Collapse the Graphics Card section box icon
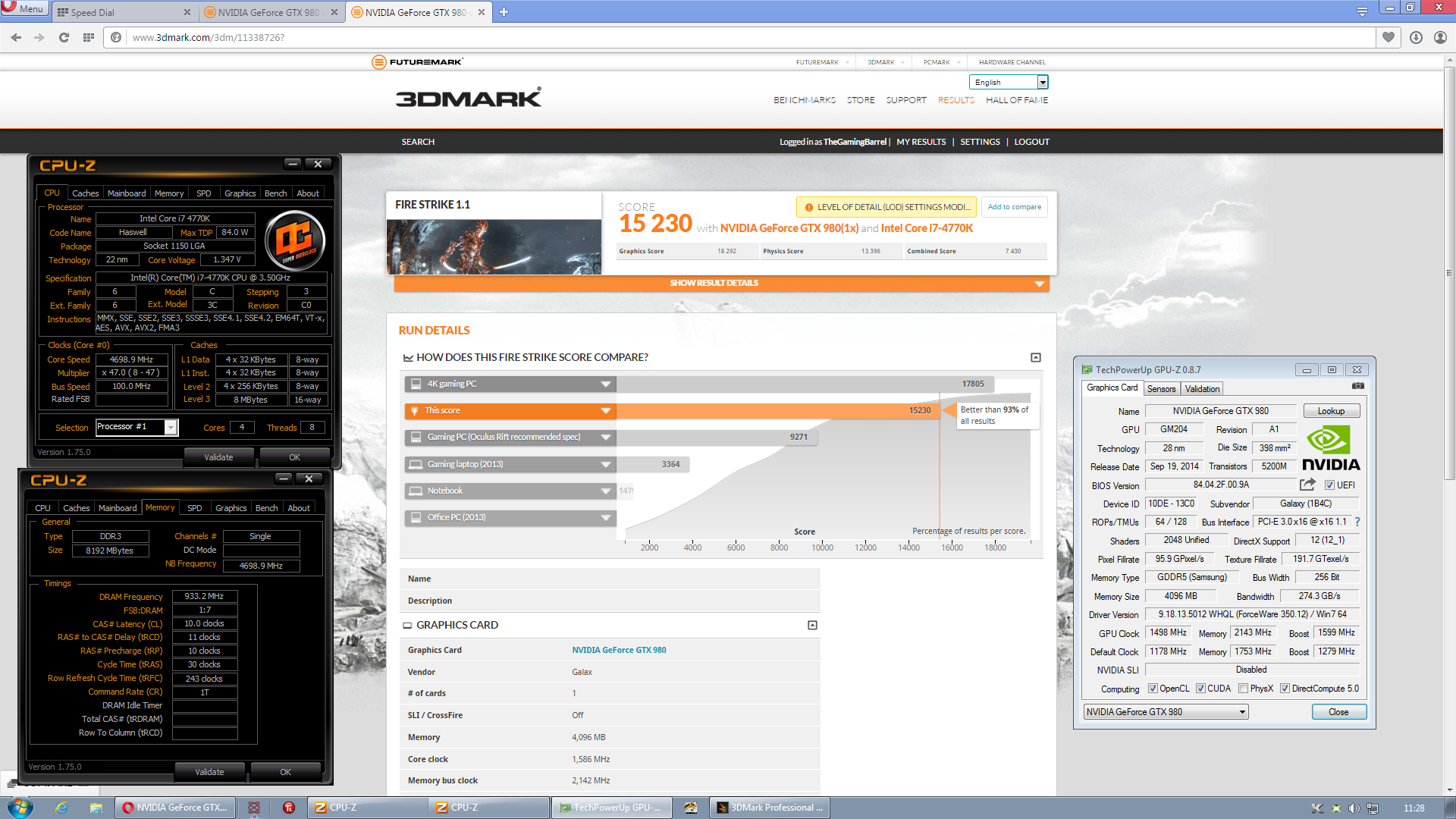1456x819 pixels. (x=812, y=625)
